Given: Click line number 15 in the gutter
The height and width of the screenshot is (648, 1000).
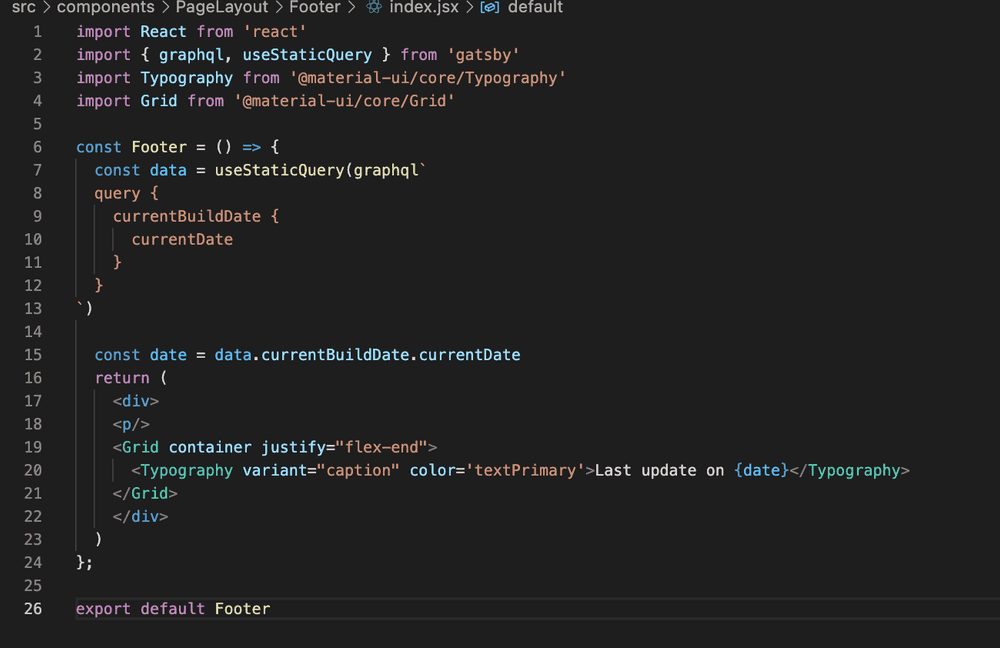Looking at the screenshot, I should point(33,355).
